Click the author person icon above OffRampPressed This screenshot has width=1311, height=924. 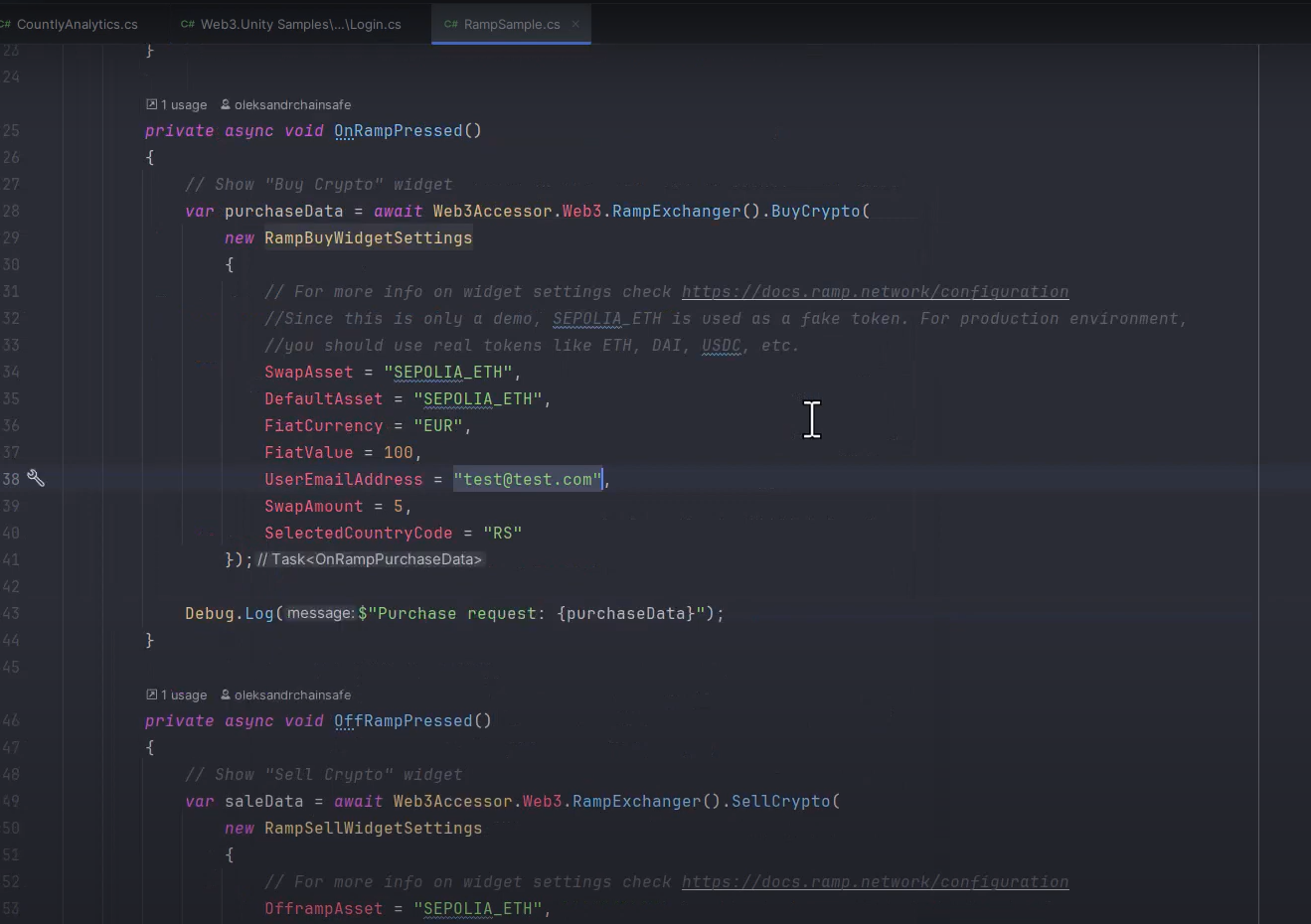click(226, 694)
